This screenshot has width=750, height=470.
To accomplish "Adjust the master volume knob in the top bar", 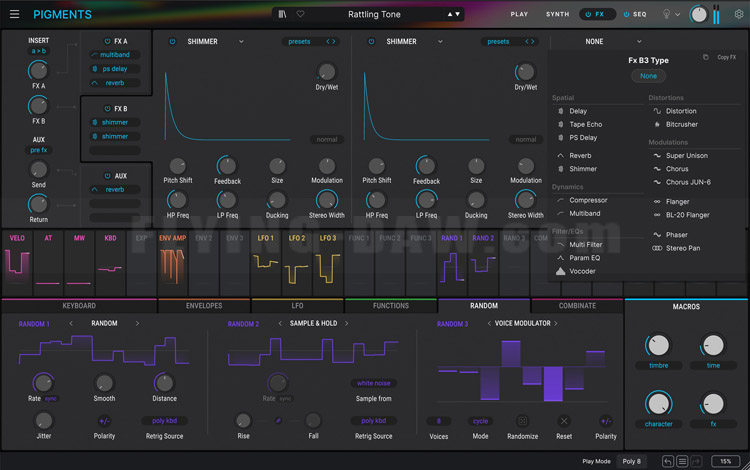I will [699, 14].
